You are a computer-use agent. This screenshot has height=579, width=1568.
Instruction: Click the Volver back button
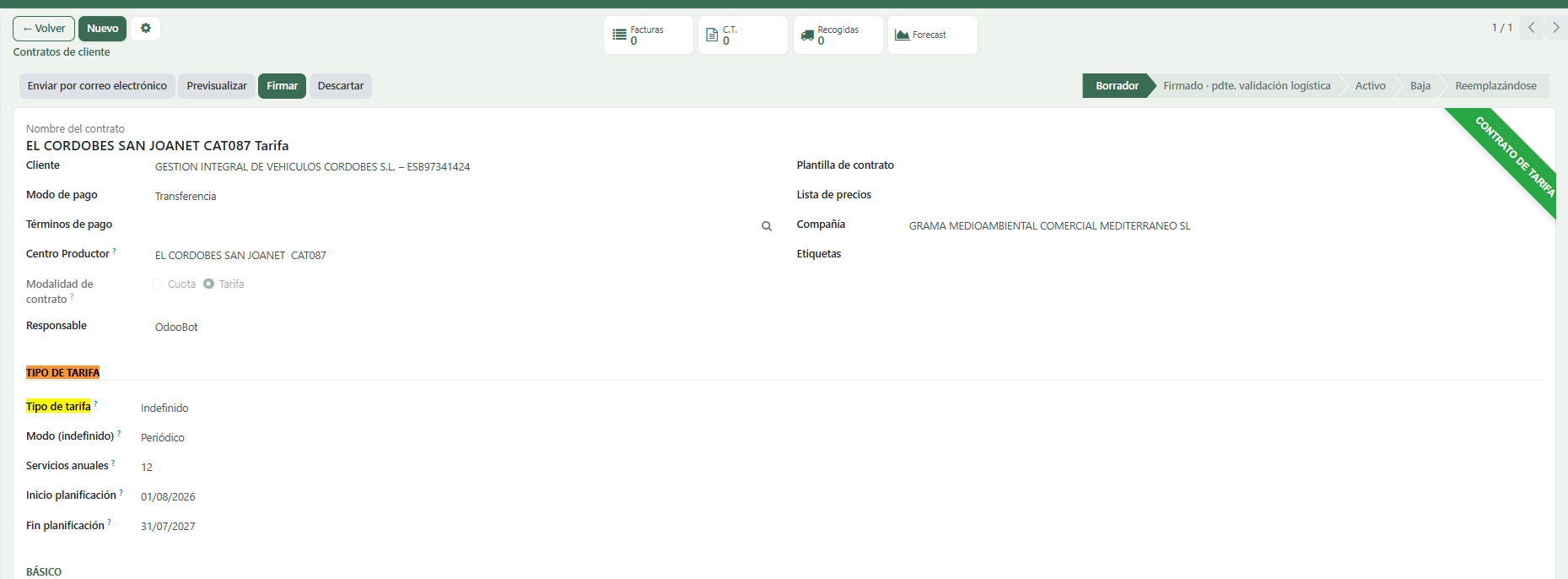pyautogui.click(x=44, y=28)
